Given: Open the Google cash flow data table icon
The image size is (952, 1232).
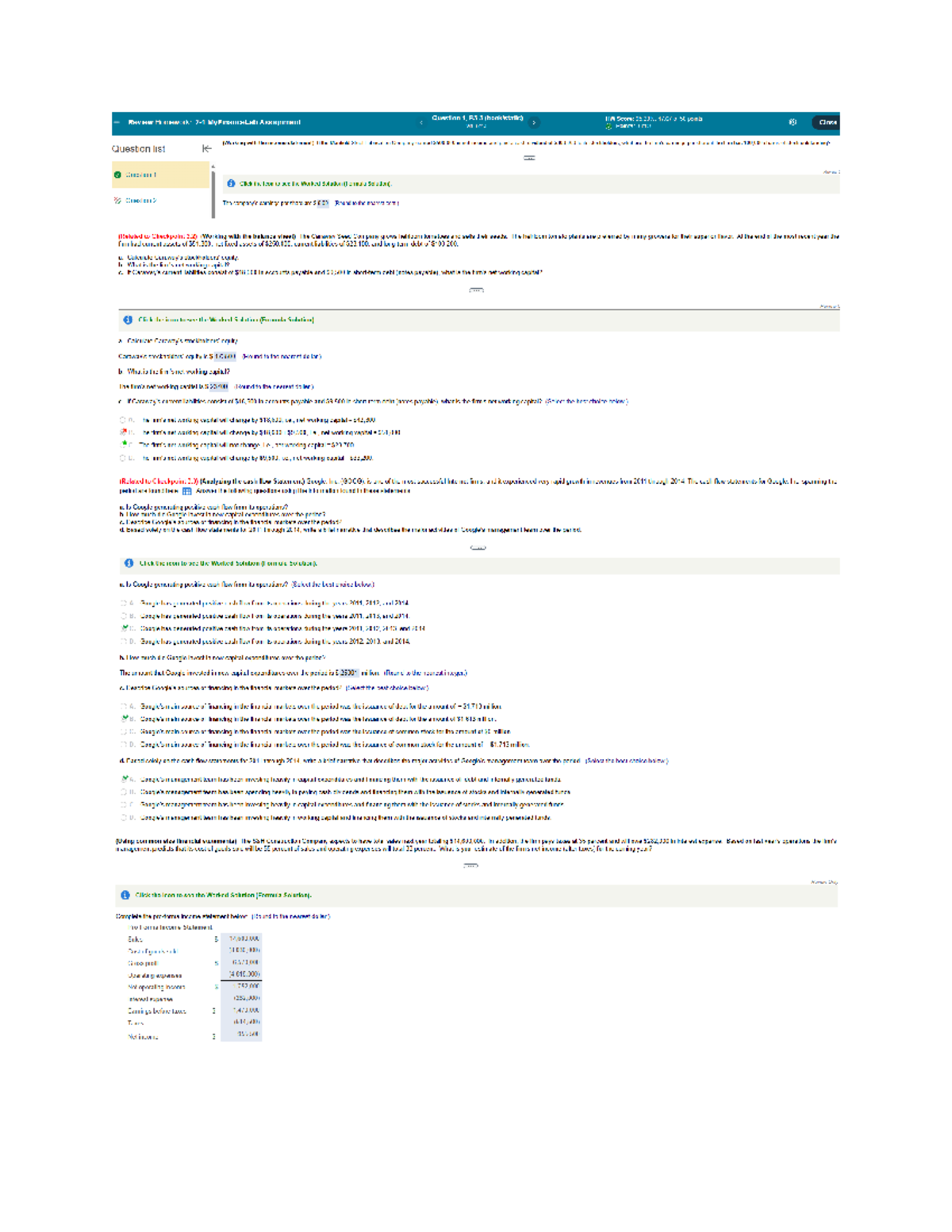Looking at the screenshot, I should (x=187, y=491).
